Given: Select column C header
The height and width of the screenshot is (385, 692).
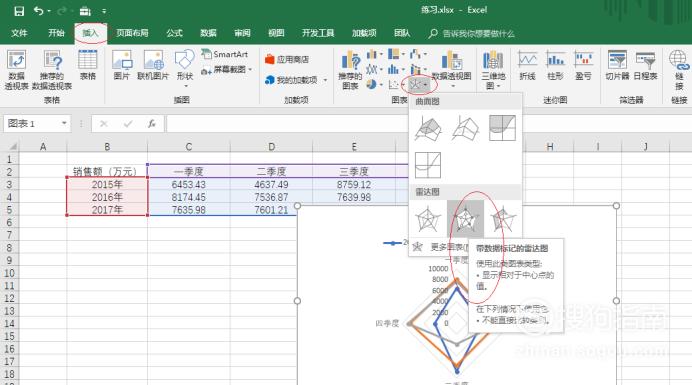Looking at the screenshot, I should tap(188, 147).
